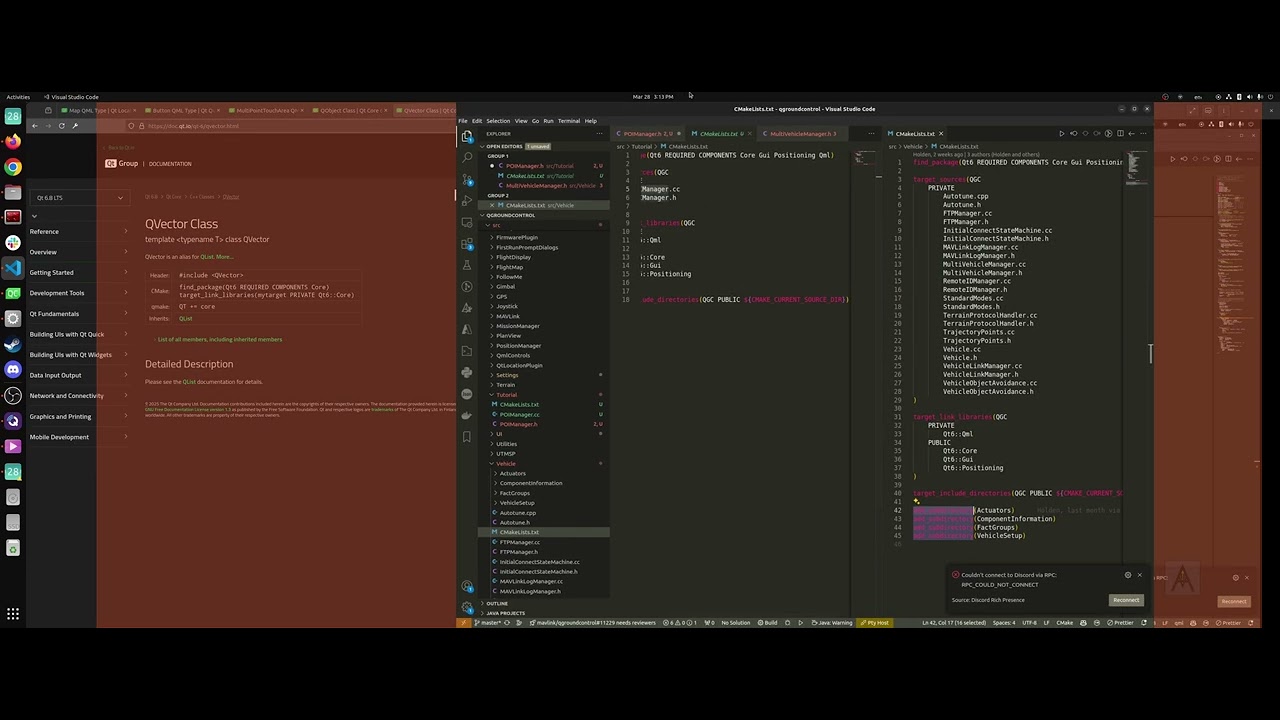
Task: Close CMakeLists.txt src/Vehicle in Open Editors
Action: (493, 205)
